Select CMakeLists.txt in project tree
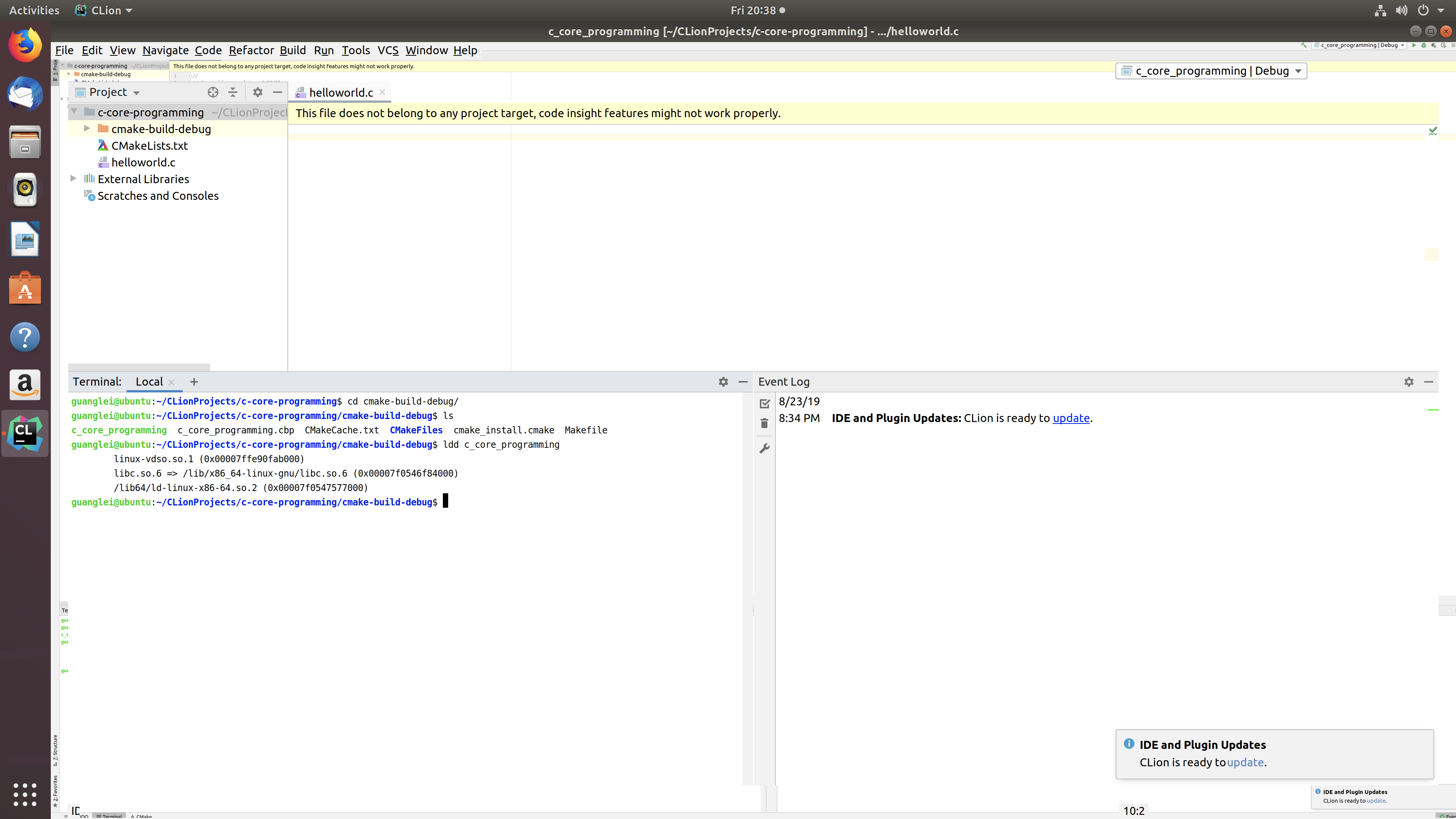This screenshot has width=1456, height=819. (149, 146)
